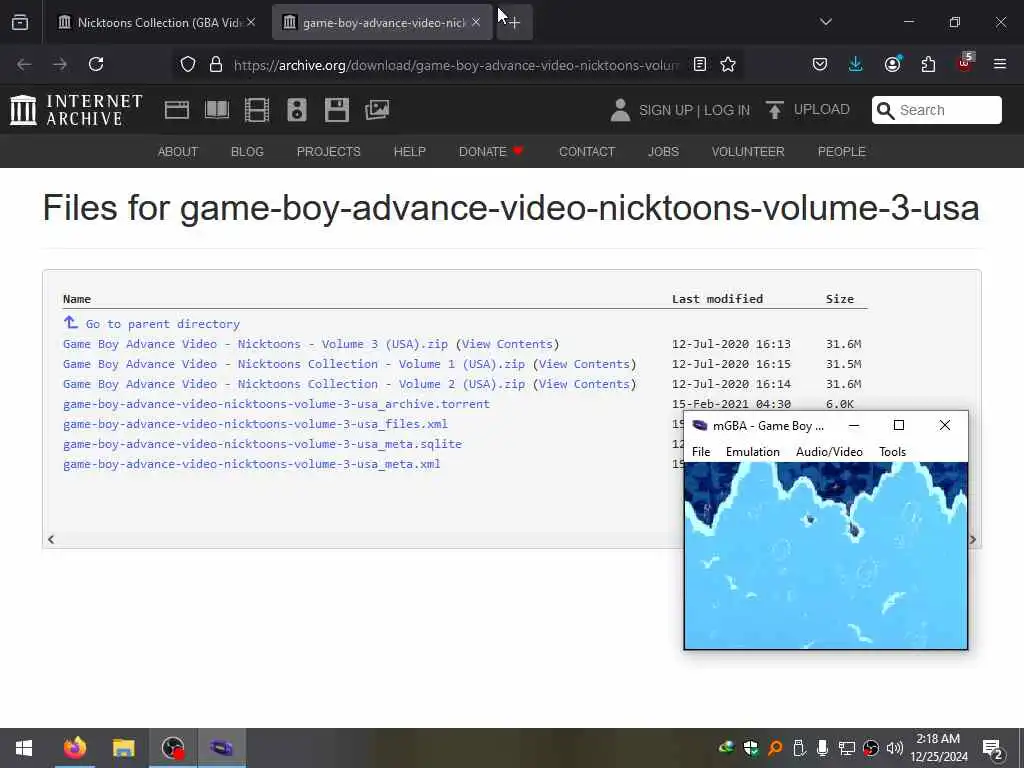Open Wayback Machine web icon
This screenshot has width=1024, height=768.
click(177, 110)
